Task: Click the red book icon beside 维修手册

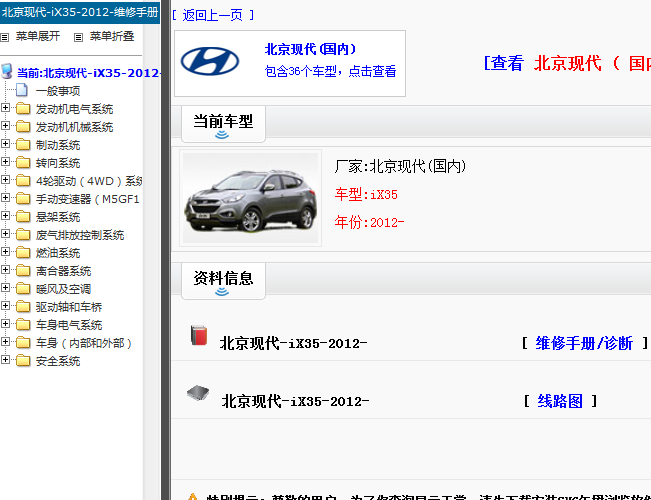Action: pos(199,336)
